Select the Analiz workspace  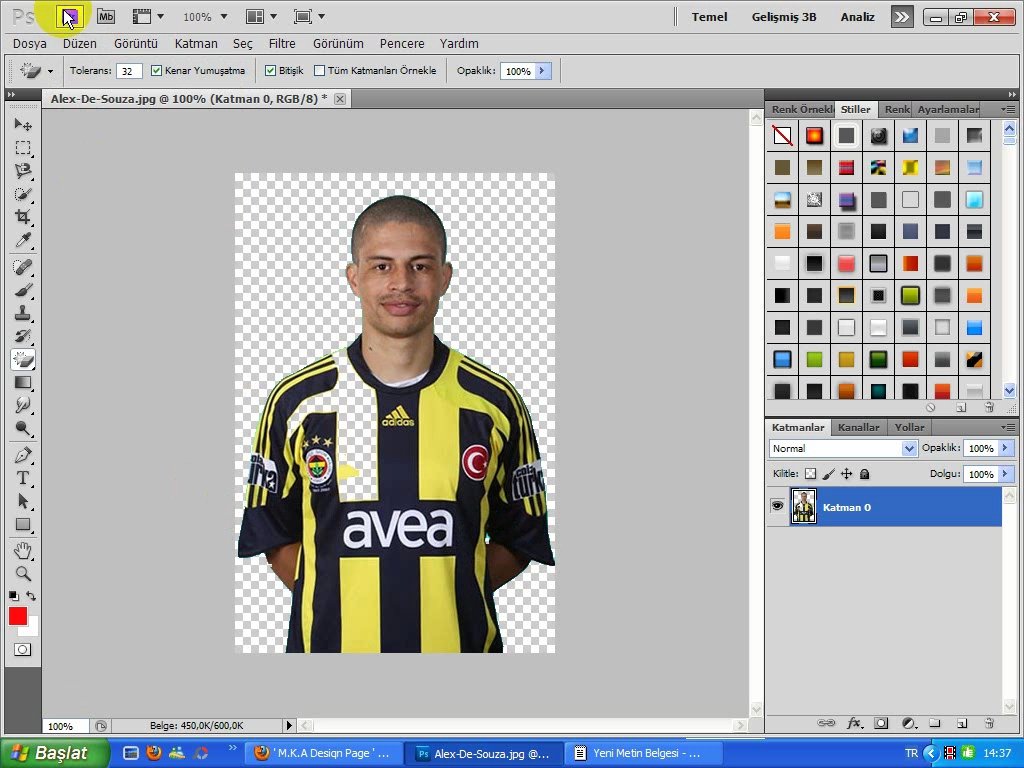click(x=857, y=17)
